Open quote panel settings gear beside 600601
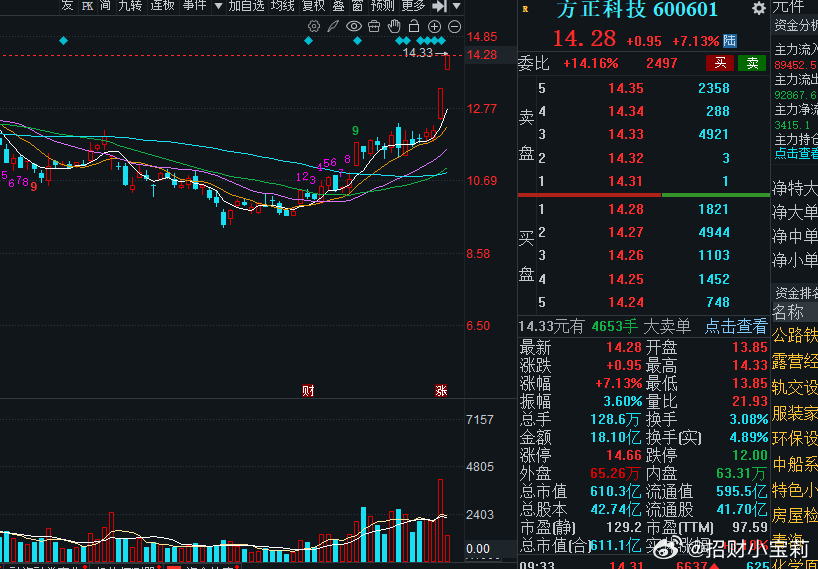Screen dimensions: 818x569 (759, 8)
